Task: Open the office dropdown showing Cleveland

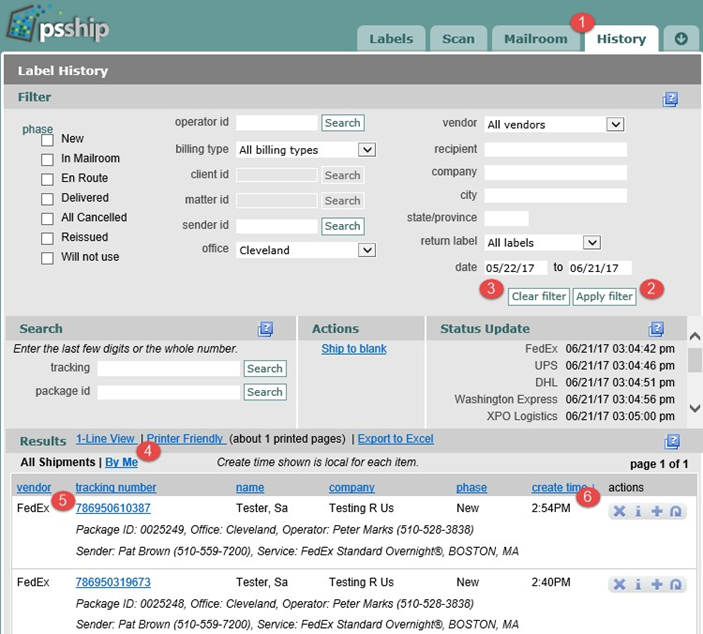Action: [x=305, y=250]
